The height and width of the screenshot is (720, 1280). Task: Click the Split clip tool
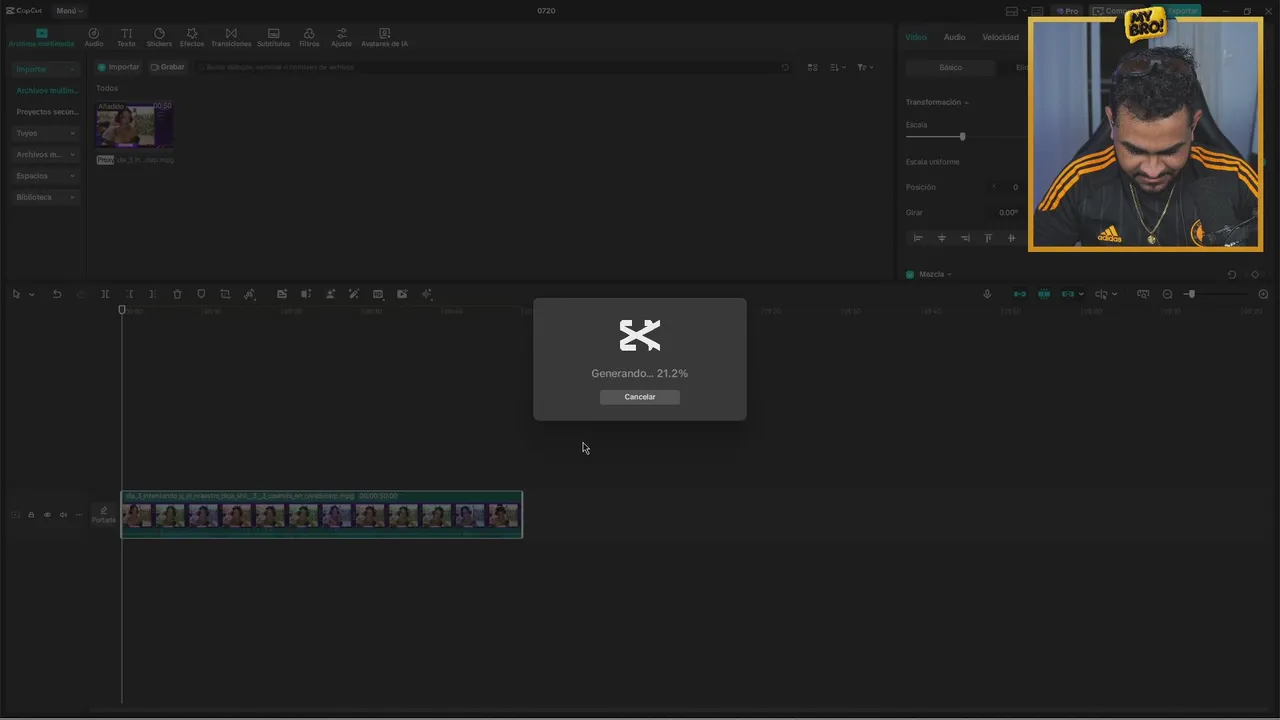[105, 294]
